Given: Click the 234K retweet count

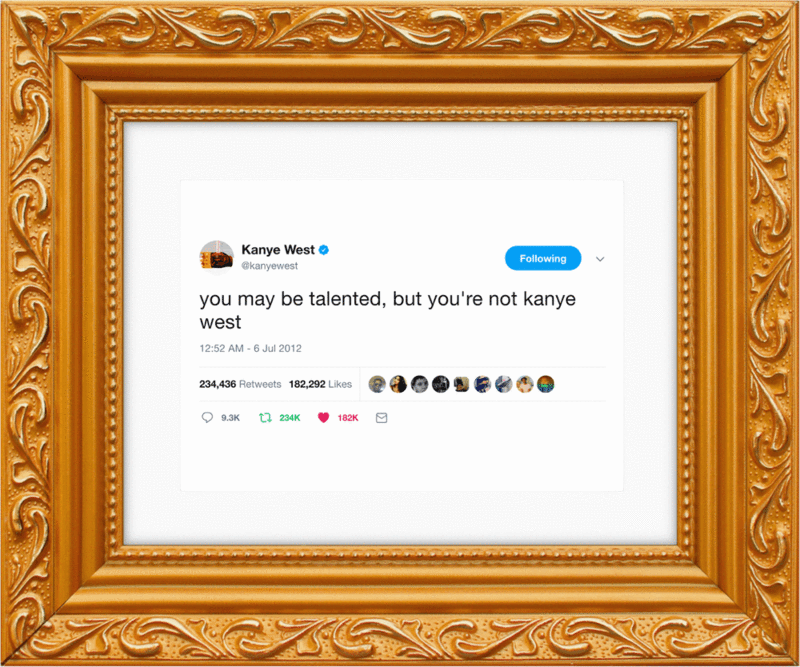Looking at the screenshot, I should click(x=290, y=418).
